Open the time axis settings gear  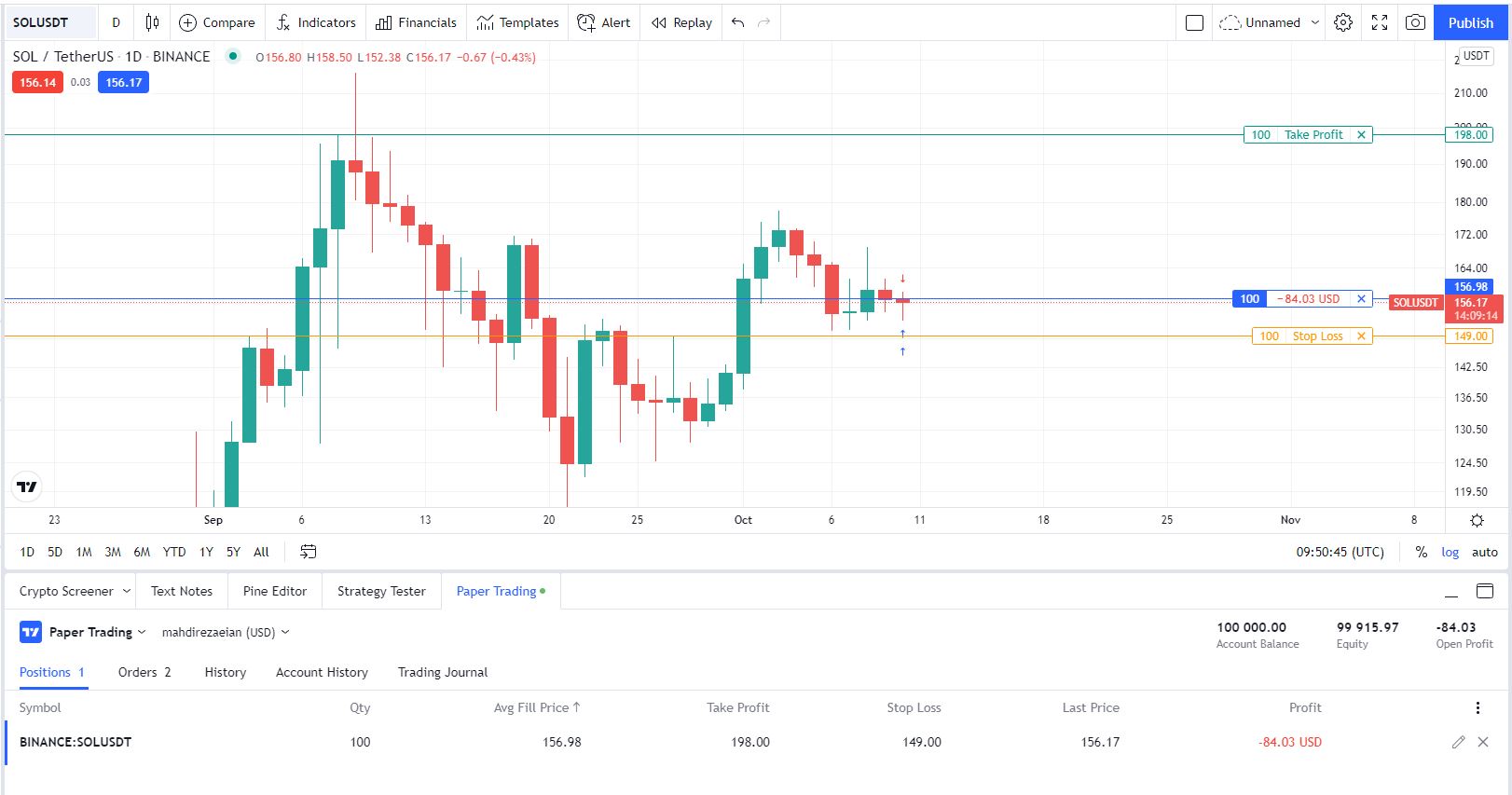click(1477, 520)
